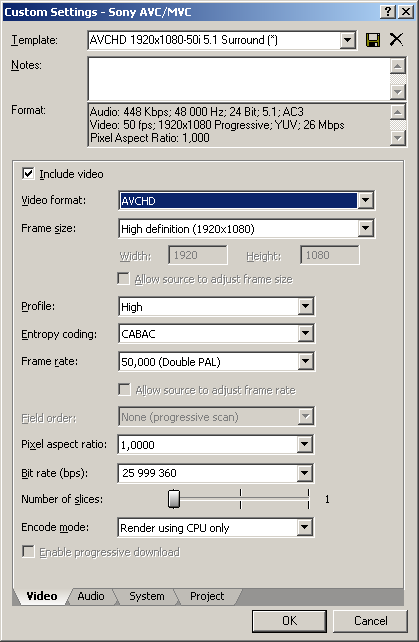This screenshot has height=642, width=419.
Task: Open the Frame size dropdown
Action: point(365,228)
